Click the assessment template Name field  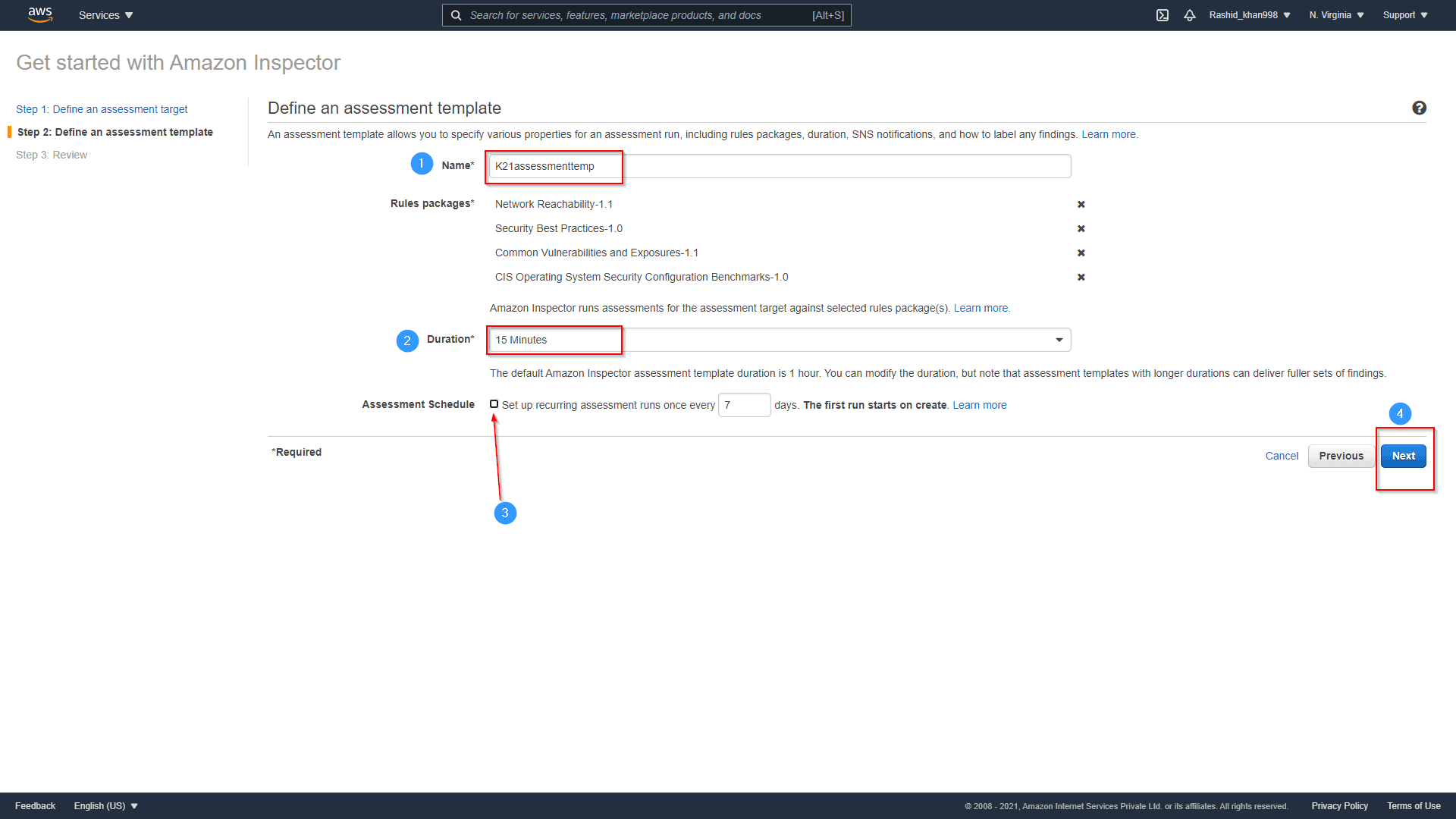click(758, 165)
